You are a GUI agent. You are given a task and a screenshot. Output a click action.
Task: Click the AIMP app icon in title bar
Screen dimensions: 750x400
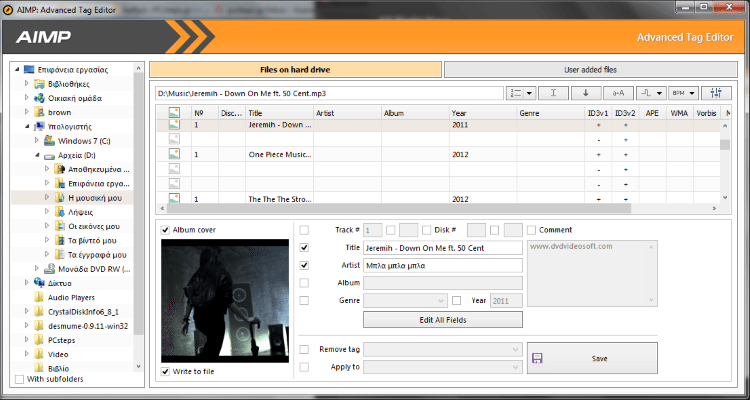point(8,10)
